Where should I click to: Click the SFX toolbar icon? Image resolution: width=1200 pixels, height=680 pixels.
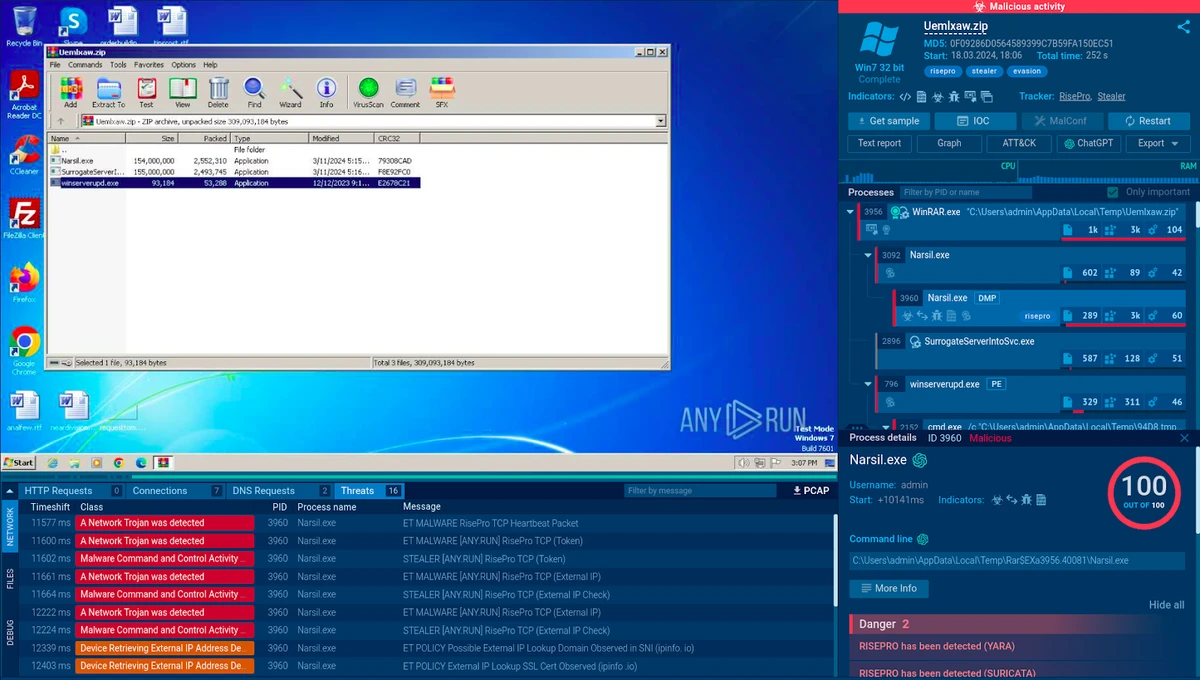[x=442, y=92]
